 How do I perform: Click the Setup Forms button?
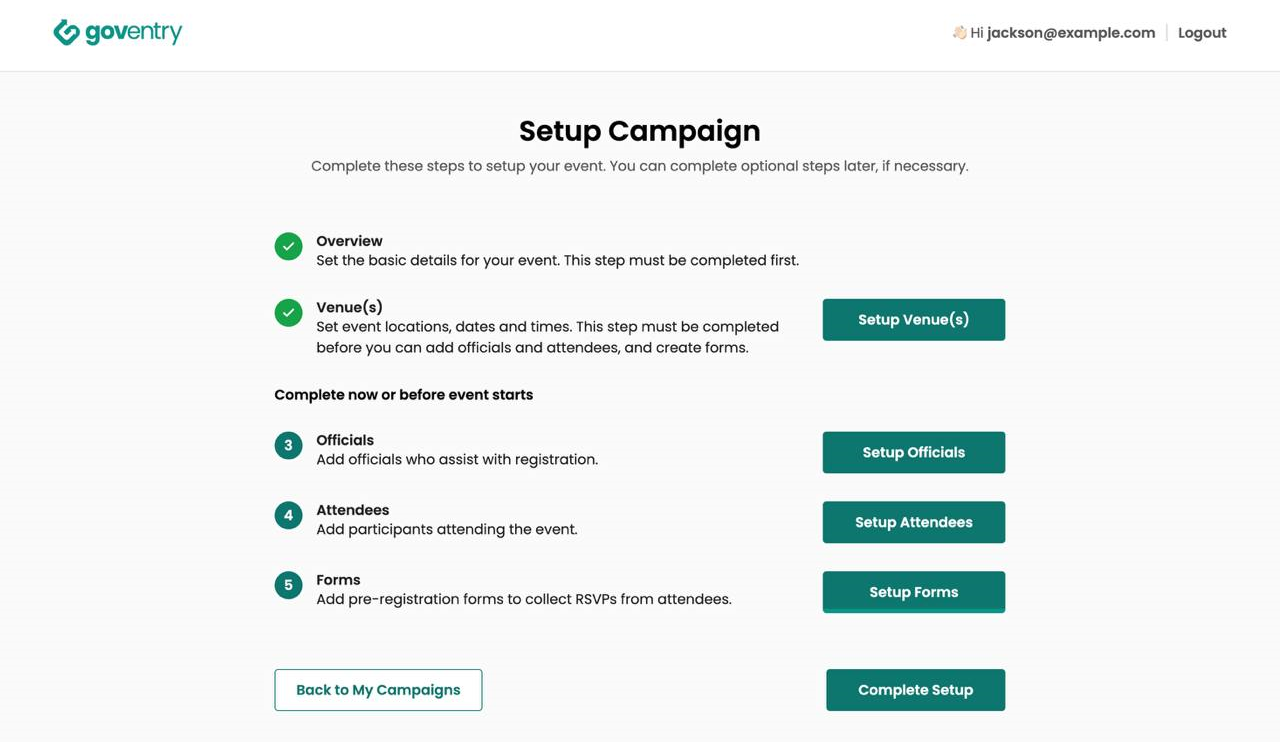click(x=914, y=592)
